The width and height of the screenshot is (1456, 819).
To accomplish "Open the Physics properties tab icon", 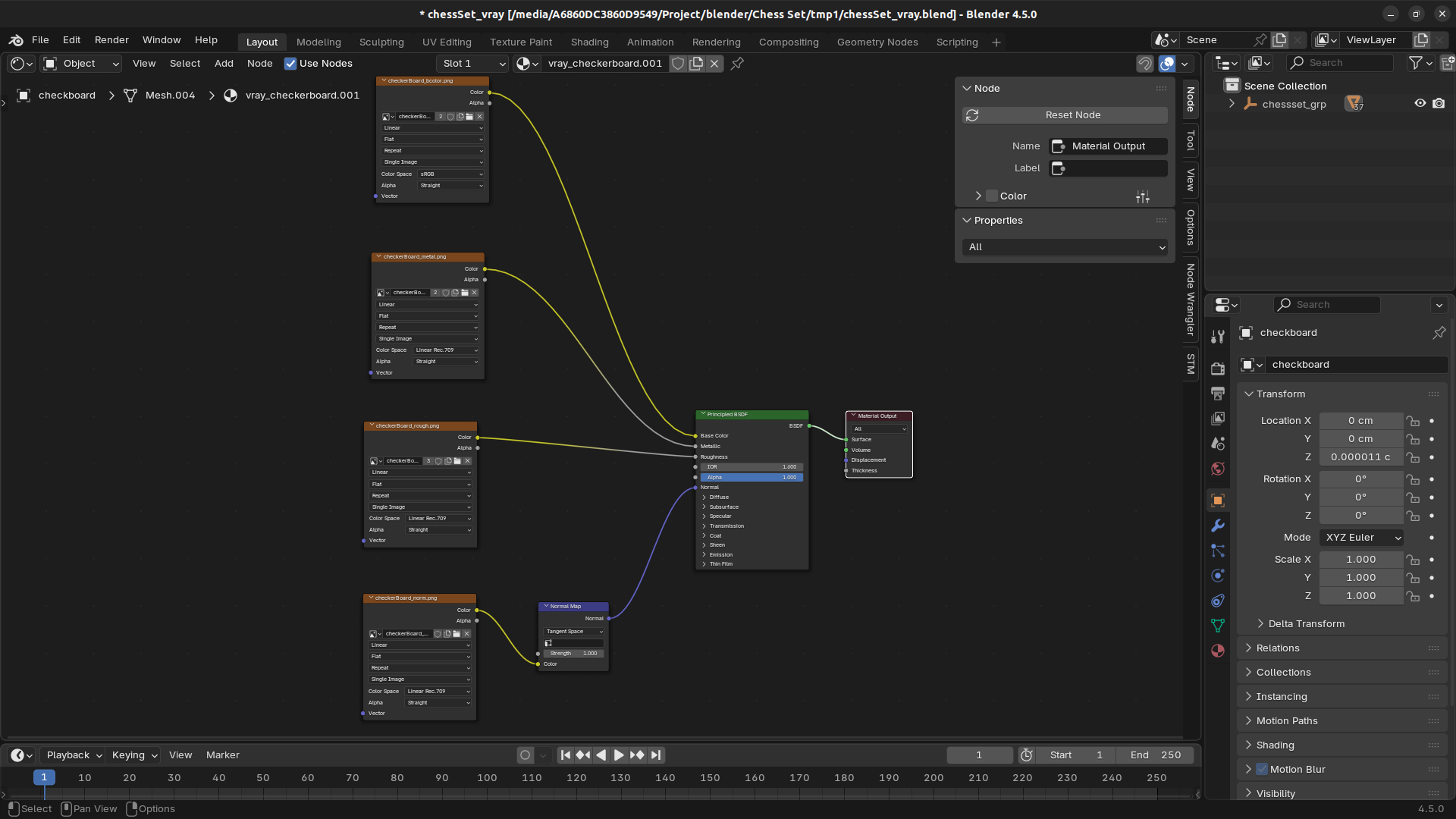I will pos(1218,576).
